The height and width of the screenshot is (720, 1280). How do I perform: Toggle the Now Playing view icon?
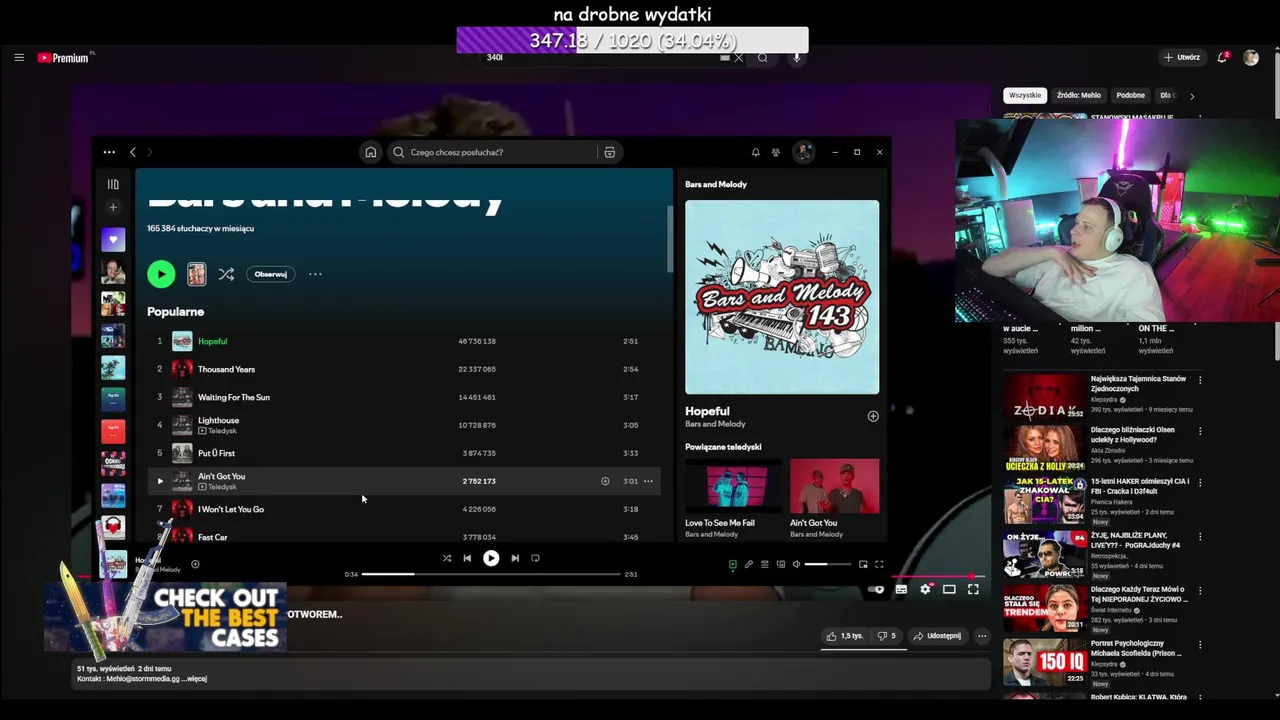tap(732, 564)
